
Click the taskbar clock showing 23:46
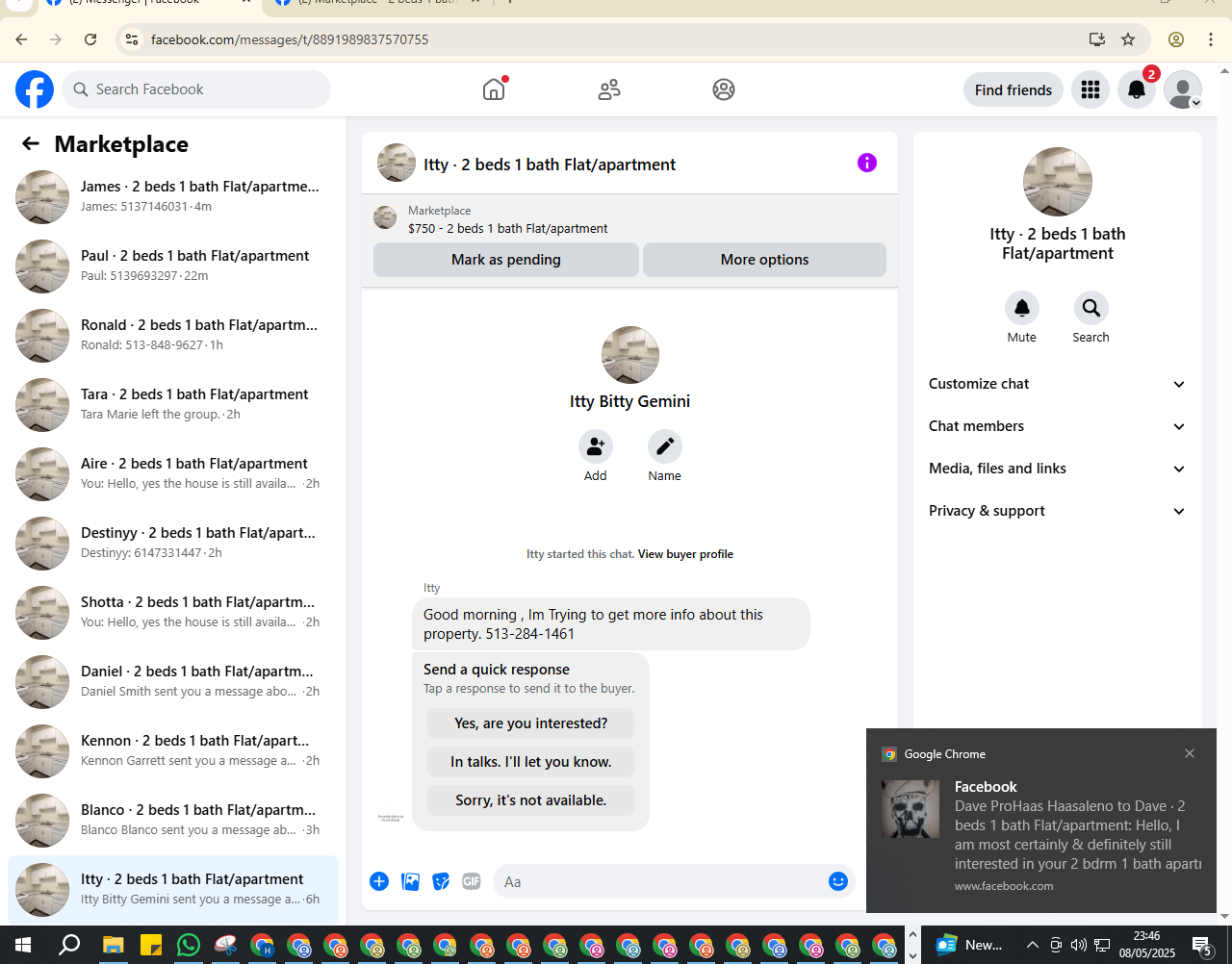(x=1146, y=945)
